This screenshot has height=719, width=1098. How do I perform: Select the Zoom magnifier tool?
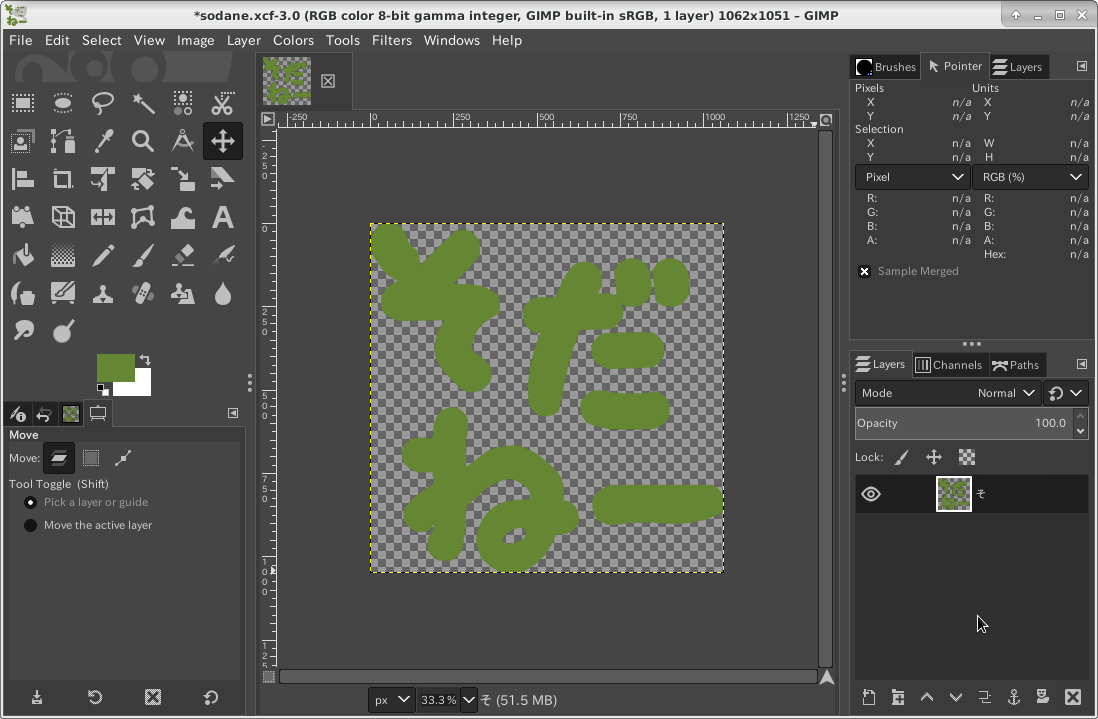coord(143,141)
